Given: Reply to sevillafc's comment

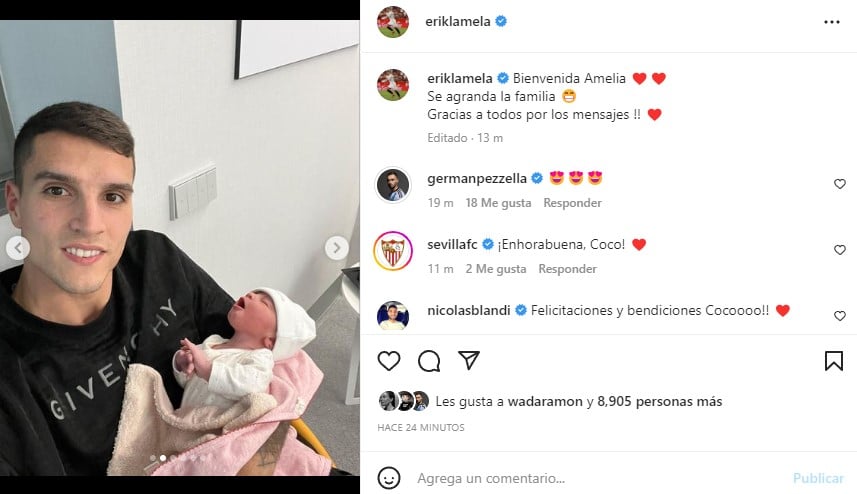Looking at the screenshot, I should pos(567,269).
